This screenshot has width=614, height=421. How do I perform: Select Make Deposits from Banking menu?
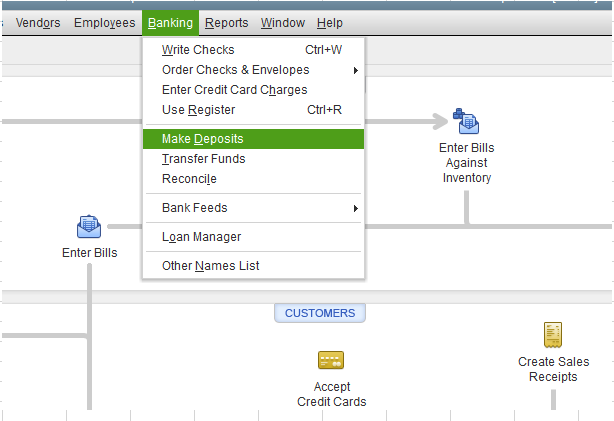(203, 139)
